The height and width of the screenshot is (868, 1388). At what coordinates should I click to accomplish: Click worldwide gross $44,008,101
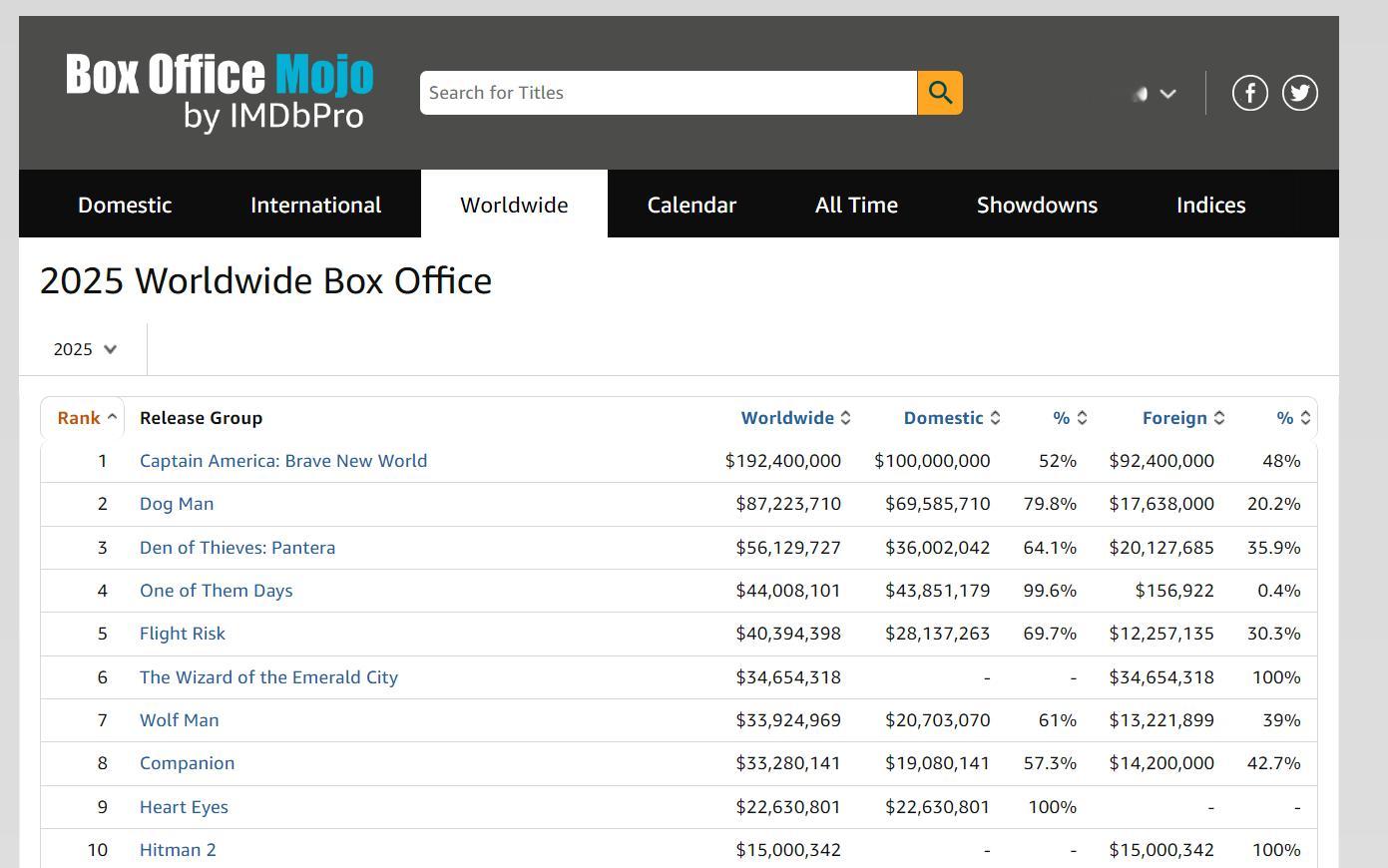pyautogui.click(x=788, y=591)
